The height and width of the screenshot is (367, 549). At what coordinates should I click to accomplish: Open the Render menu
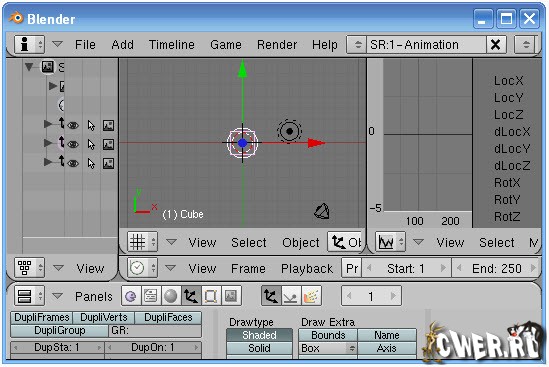click(277, 45)
